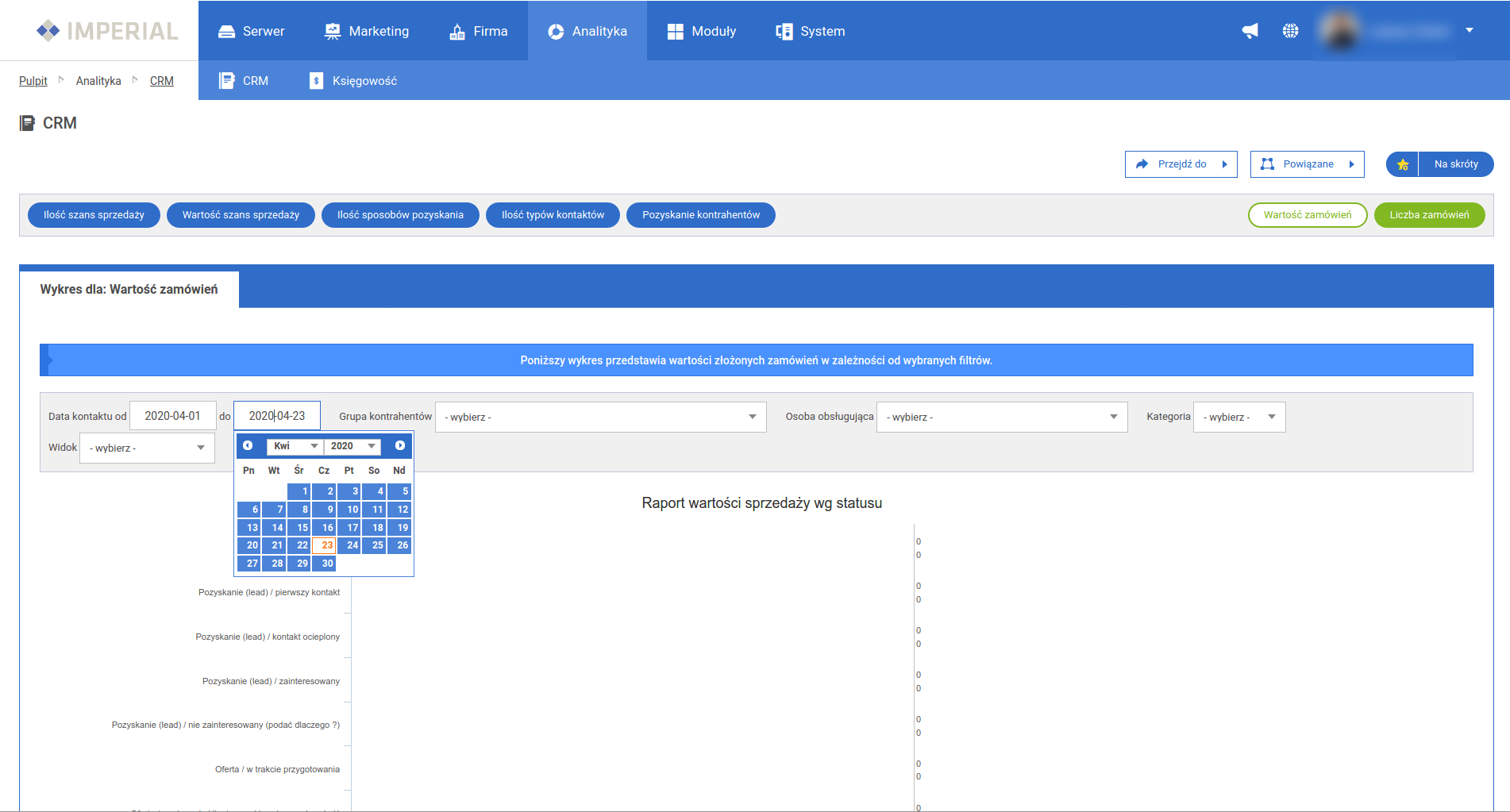Select the Księgowość submenu tab
This screenshot has width=1510, height=812.
[353, 81]
